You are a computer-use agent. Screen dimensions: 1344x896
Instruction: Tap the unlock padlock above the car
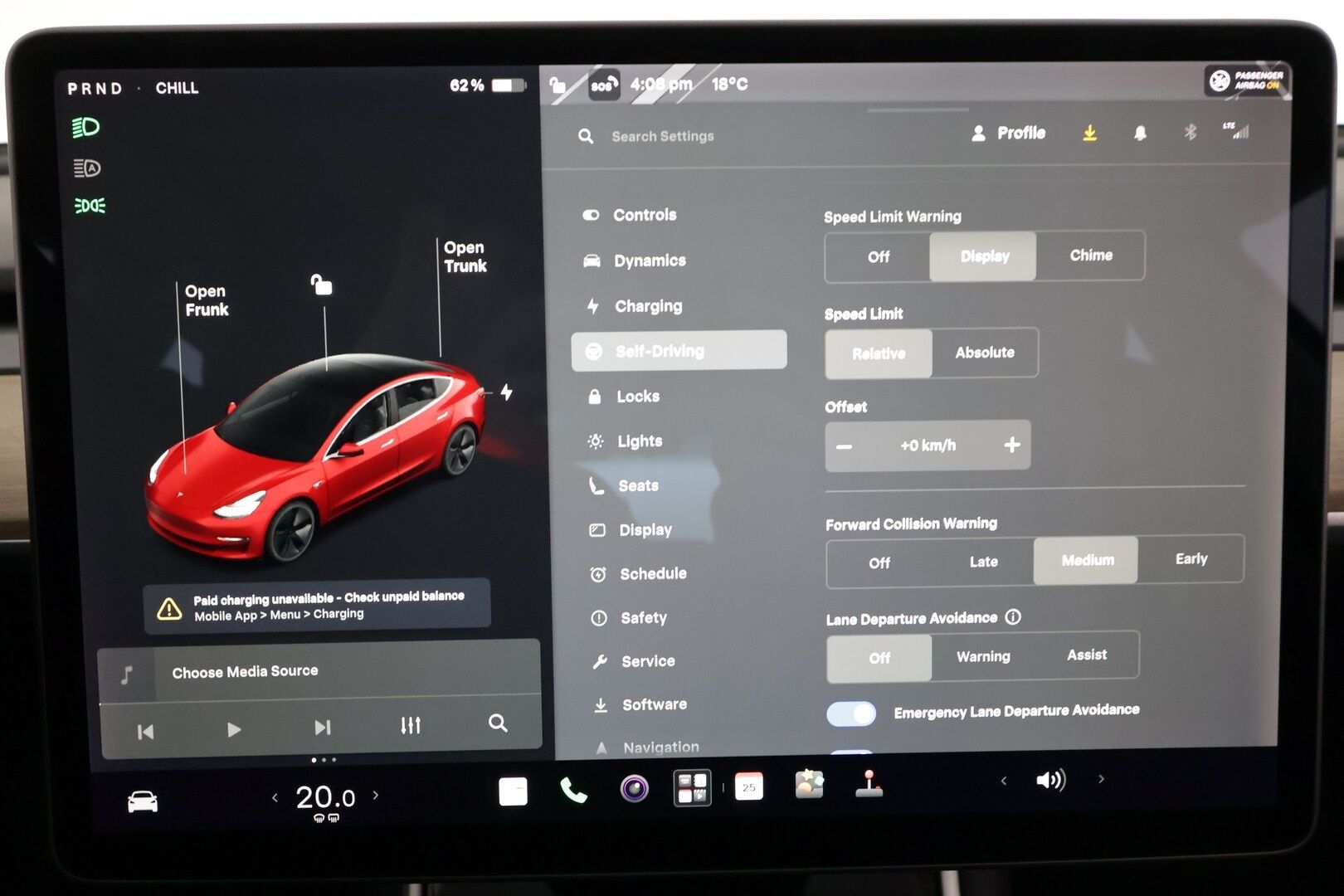(321, 285)
